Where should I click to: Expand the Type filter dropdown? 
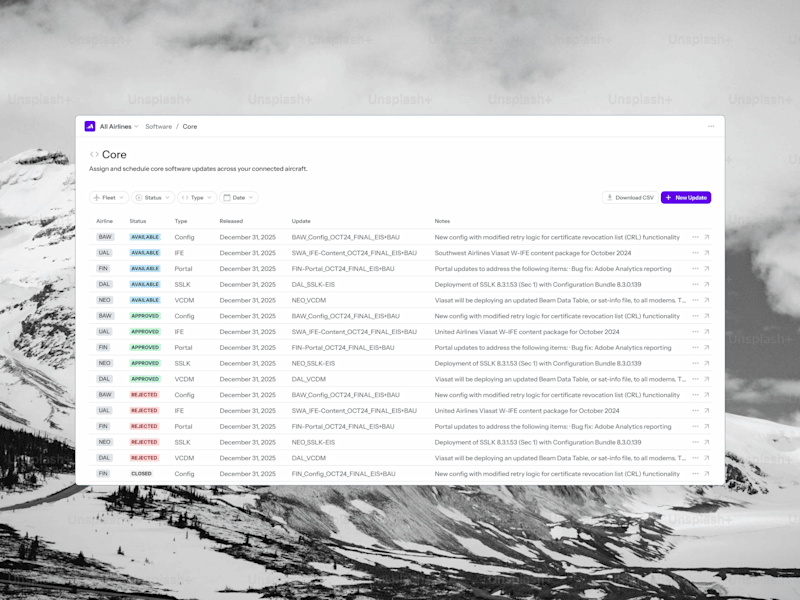[197, 197]
